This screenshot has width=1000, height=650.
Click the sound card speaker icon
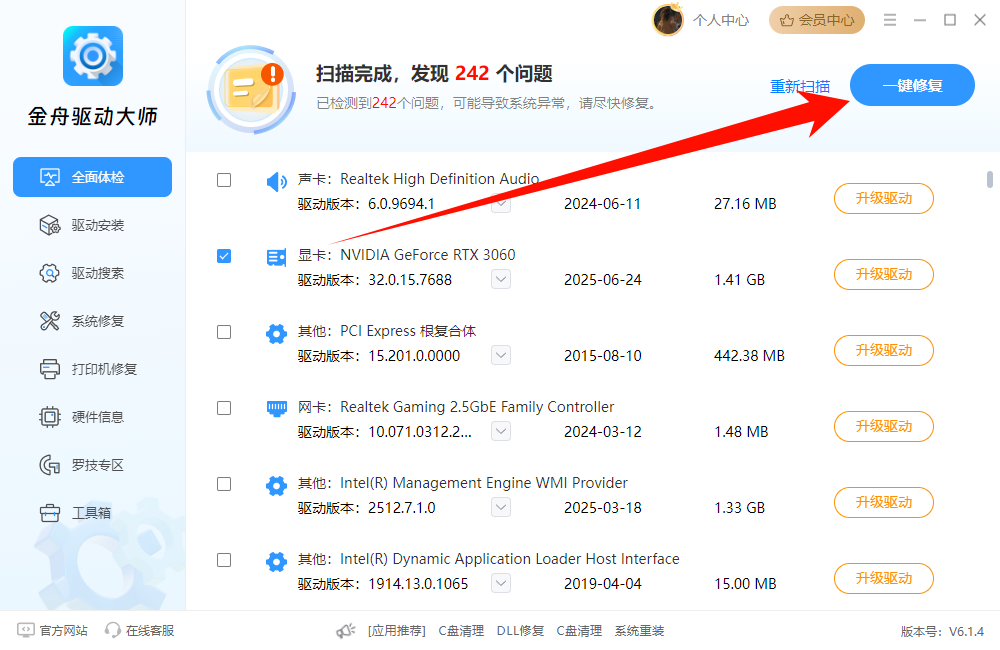pos(276,182)
